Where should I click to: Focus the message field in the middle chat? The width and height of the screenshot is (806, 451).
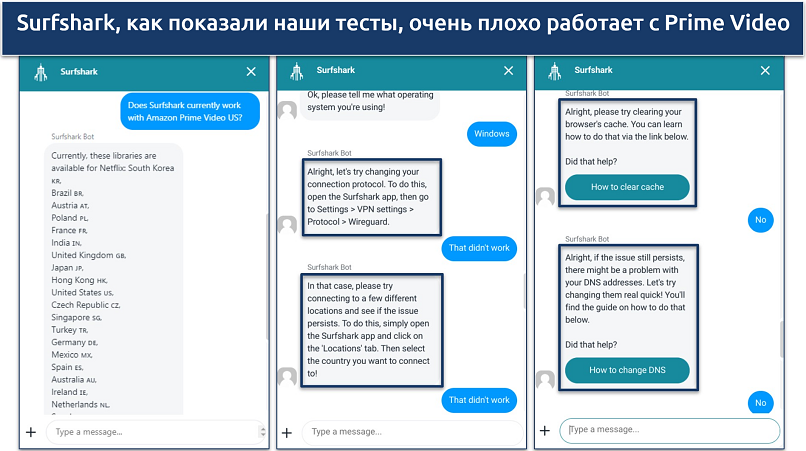pos(410,432)
